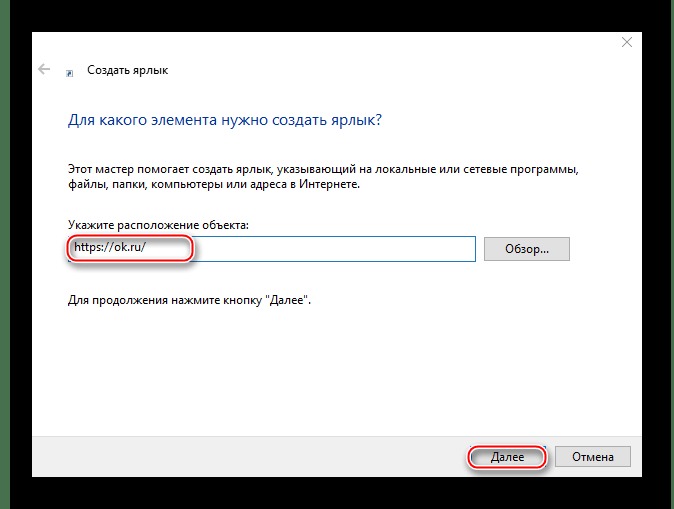Click the label Укажите расположение объекта:

pos(158,225)
